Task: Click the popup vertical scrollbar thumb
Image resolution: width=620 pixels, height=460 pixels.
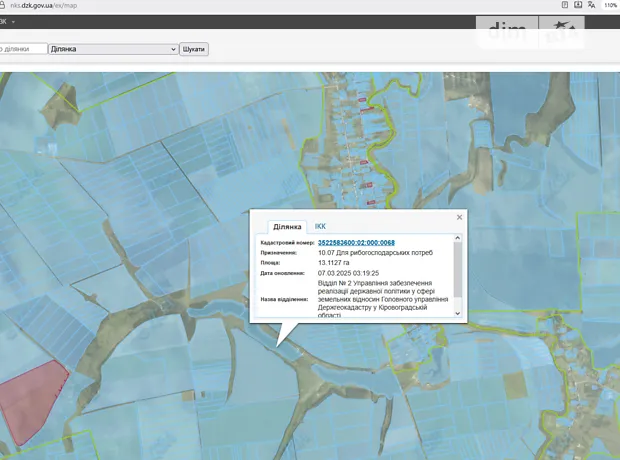Action: coord(458,268)
